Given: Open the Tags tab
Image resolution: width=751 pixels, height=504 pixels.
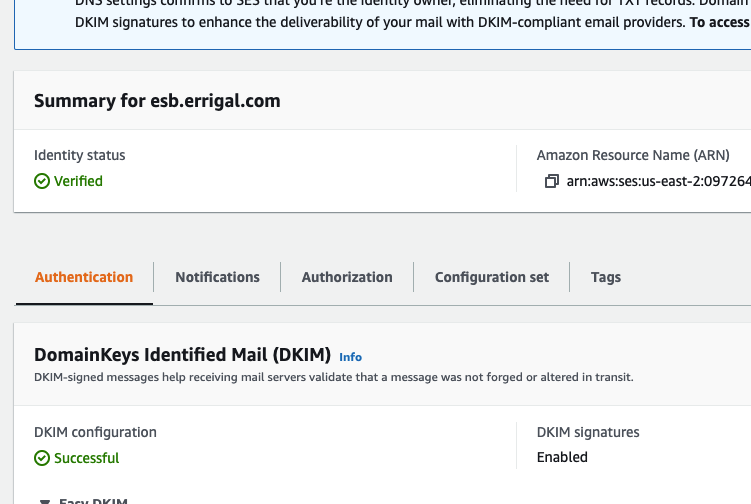Looking at the screenshot, I should coord(606,277).
